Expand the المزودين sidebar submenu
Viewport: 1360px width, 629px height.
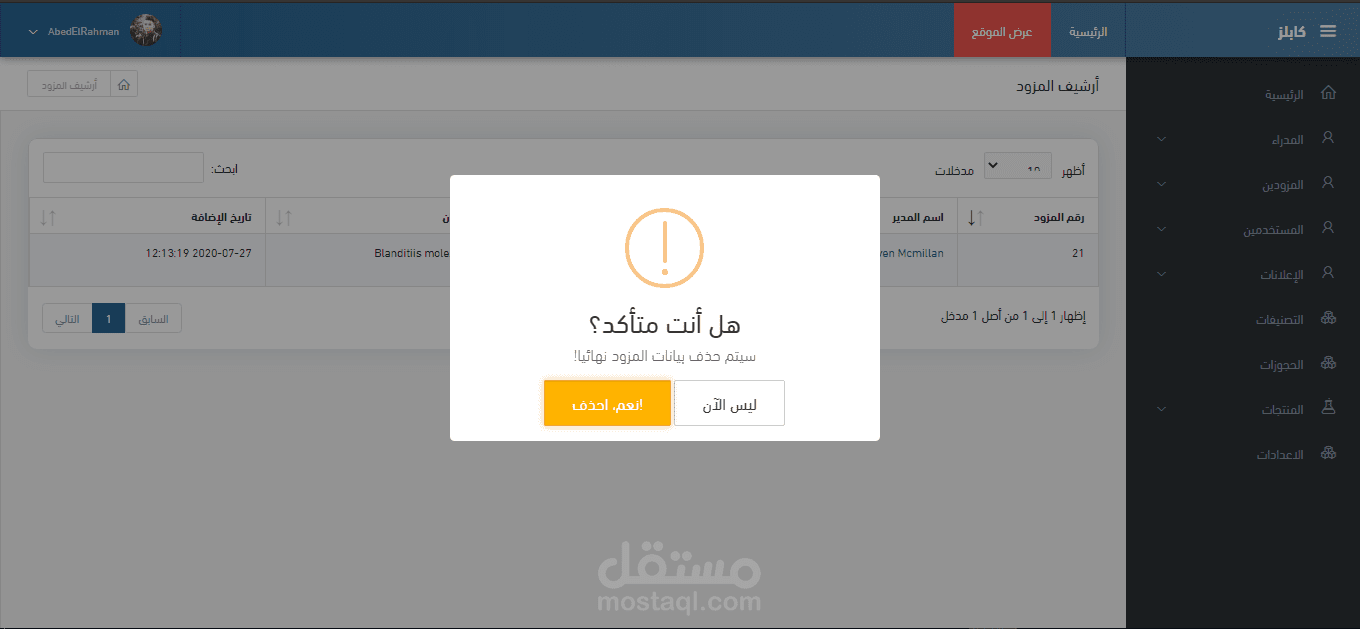point(1161,184)
